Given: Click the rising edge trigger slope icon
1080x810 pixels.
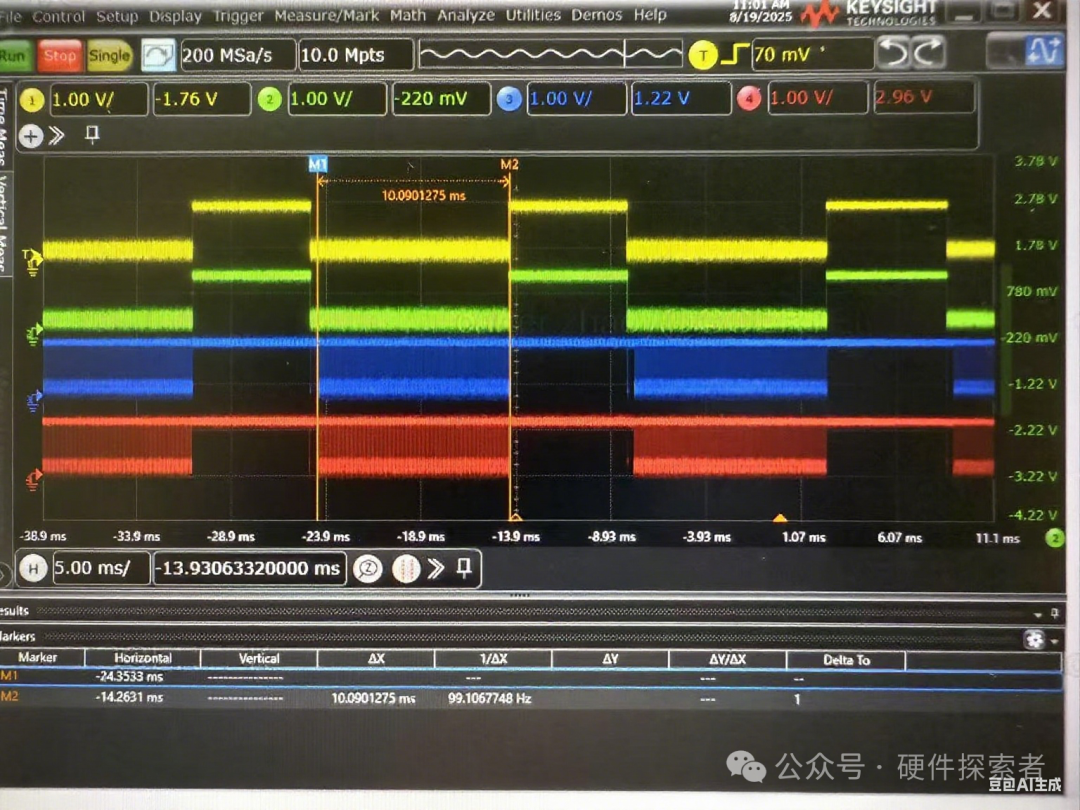Looking at the screenshot, I should (x=734, y=54).
